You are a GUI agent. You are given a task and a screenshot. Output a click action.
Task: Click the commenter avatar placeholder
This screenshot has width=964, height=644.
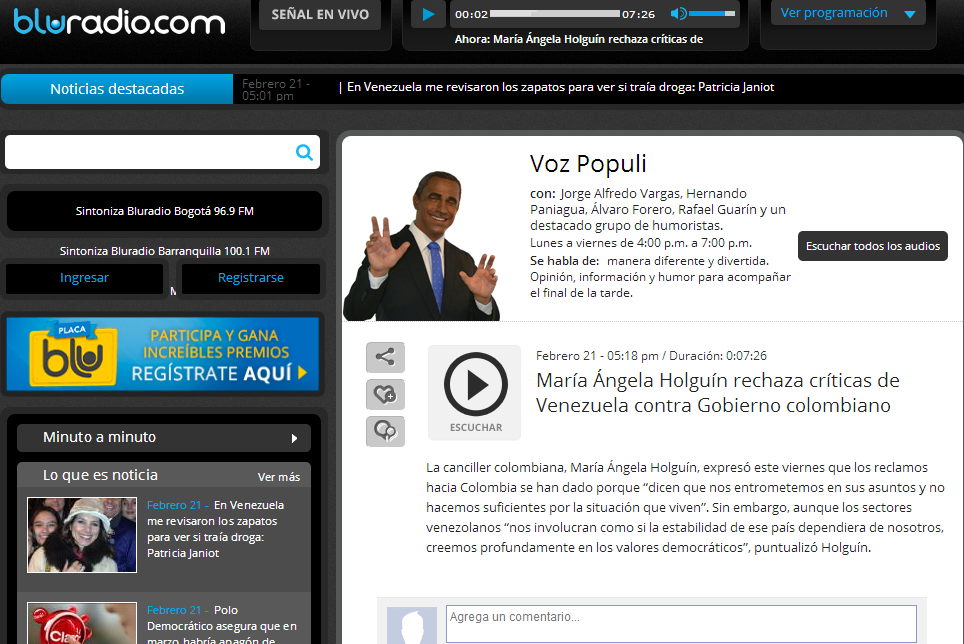point(412,626)
